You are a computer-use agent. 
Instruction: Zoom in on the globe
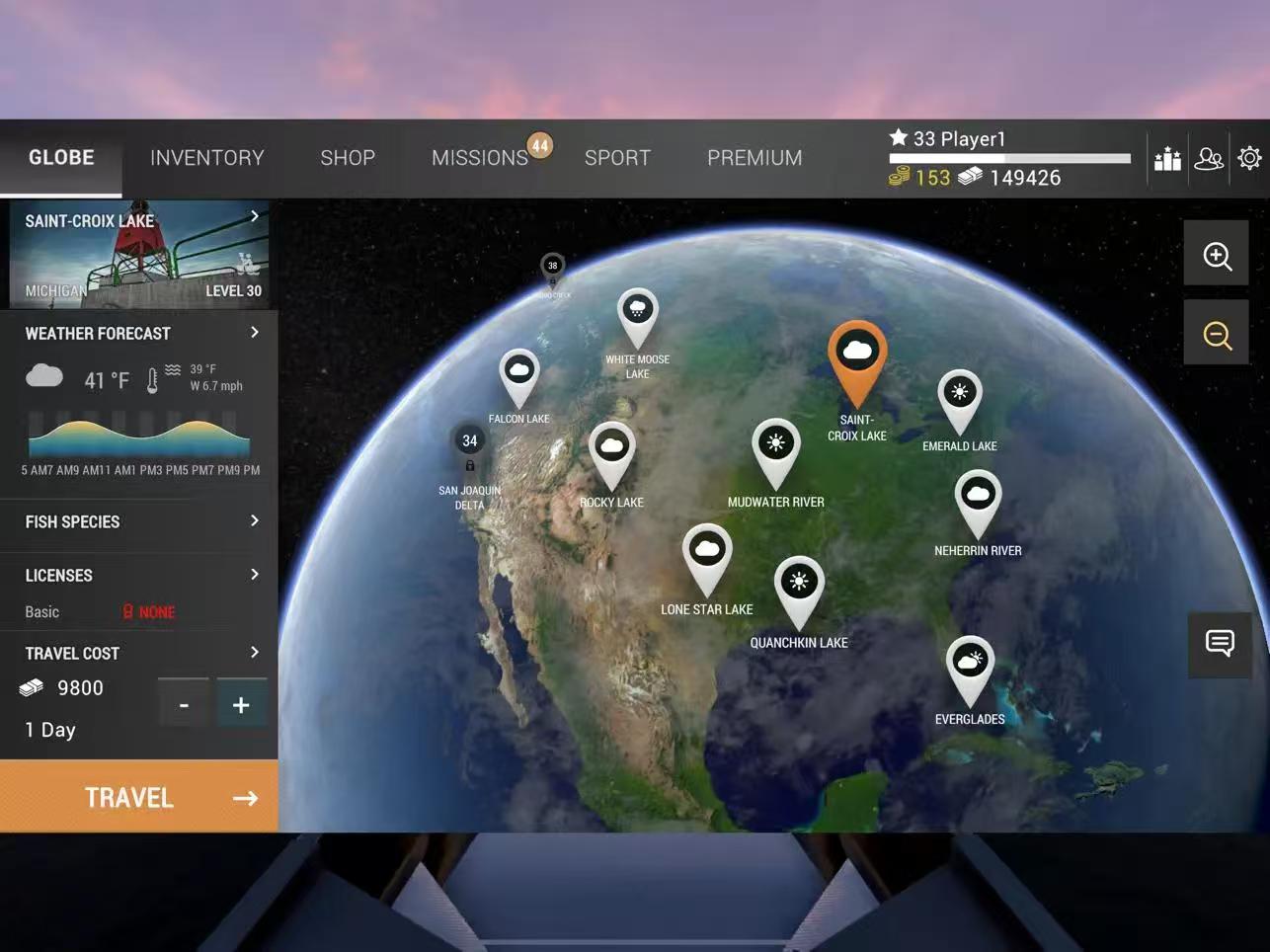pos(1217,256)
